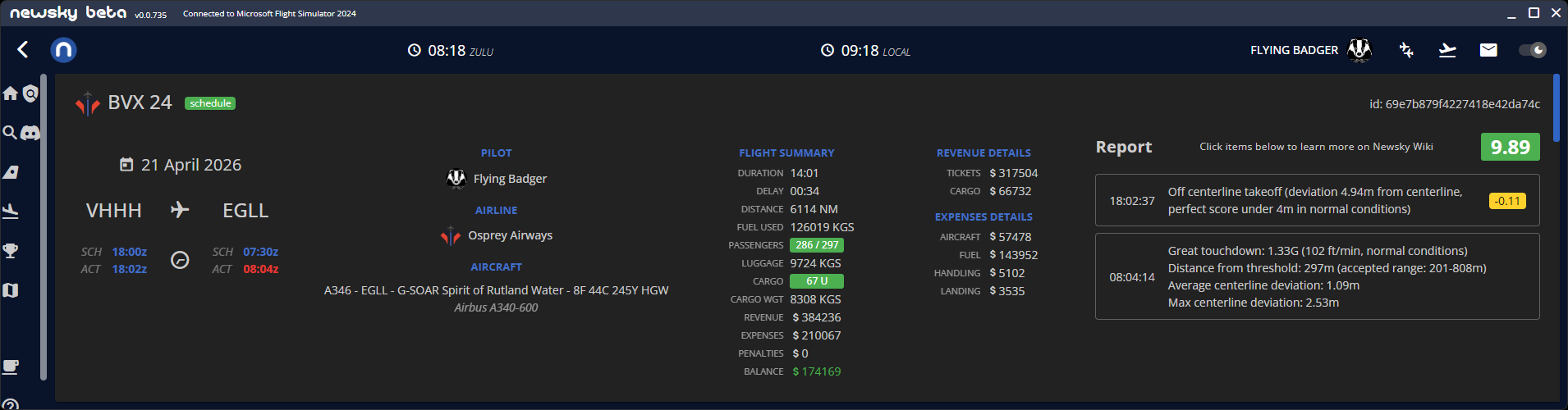Click departure airport VHHH
Screen dimensions: 1568x410
point(114,211)
